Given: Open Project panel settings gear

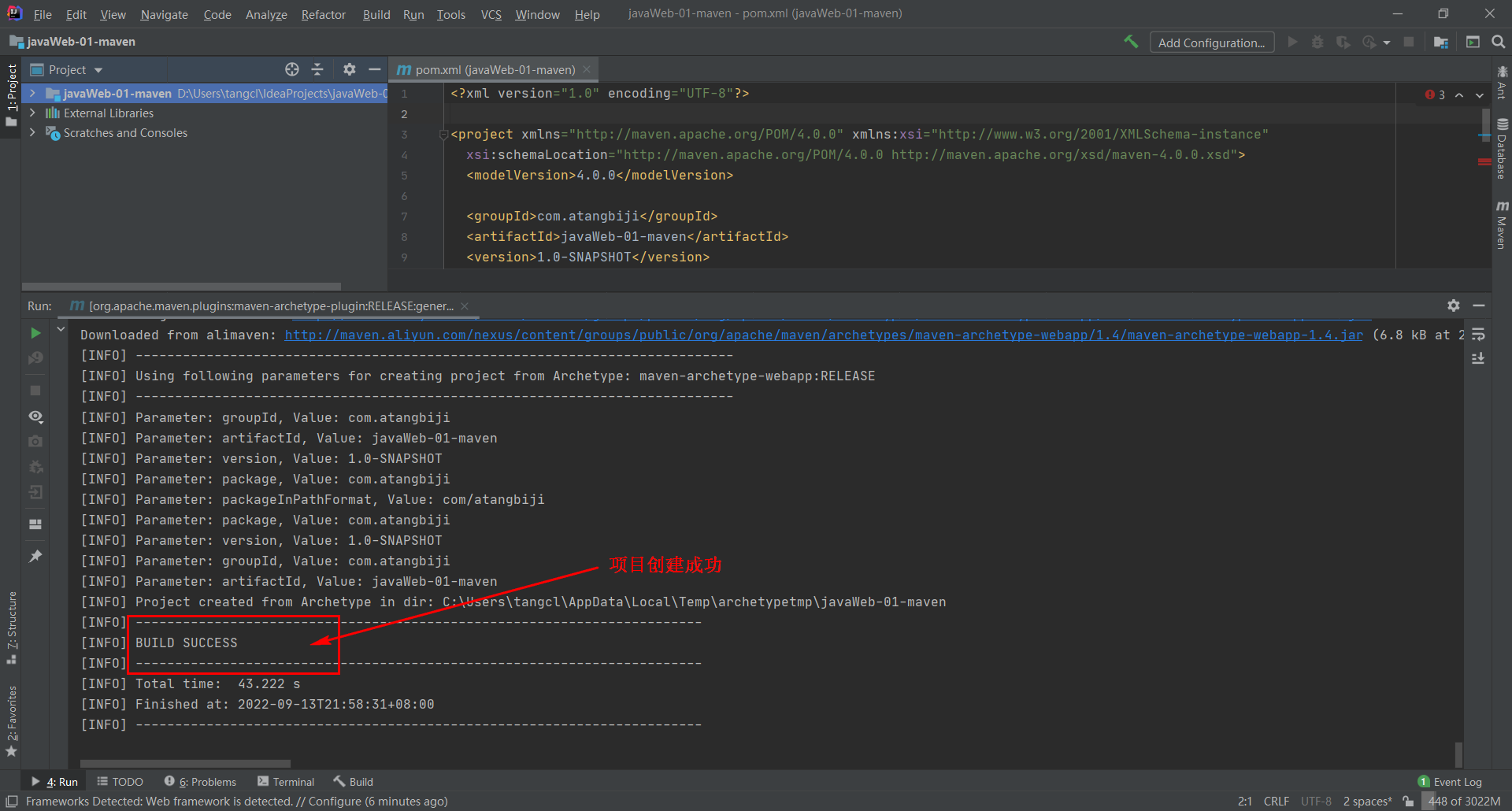Looking at the screenshot, I should coord(350,69).
